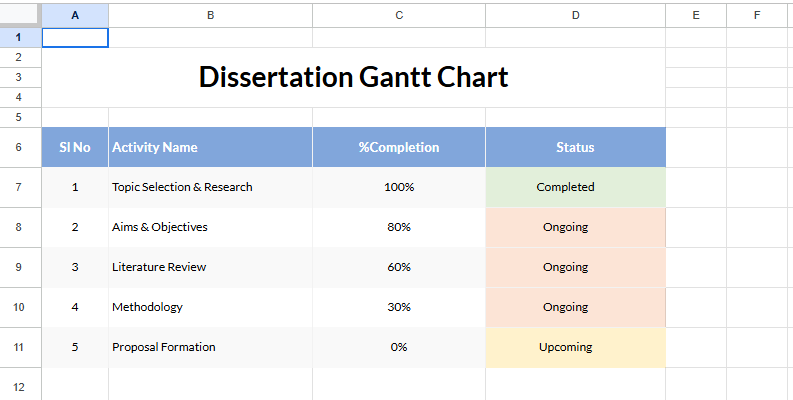Click row header number 12
Image resolution: width=793 pixels, height=400 pixels.
[x=20, y=386]
